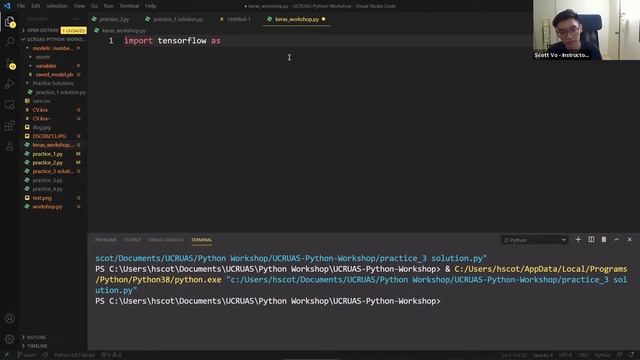Click the remote indicator in status bar
The image size is (640, 360).
[x=6, y=355]
